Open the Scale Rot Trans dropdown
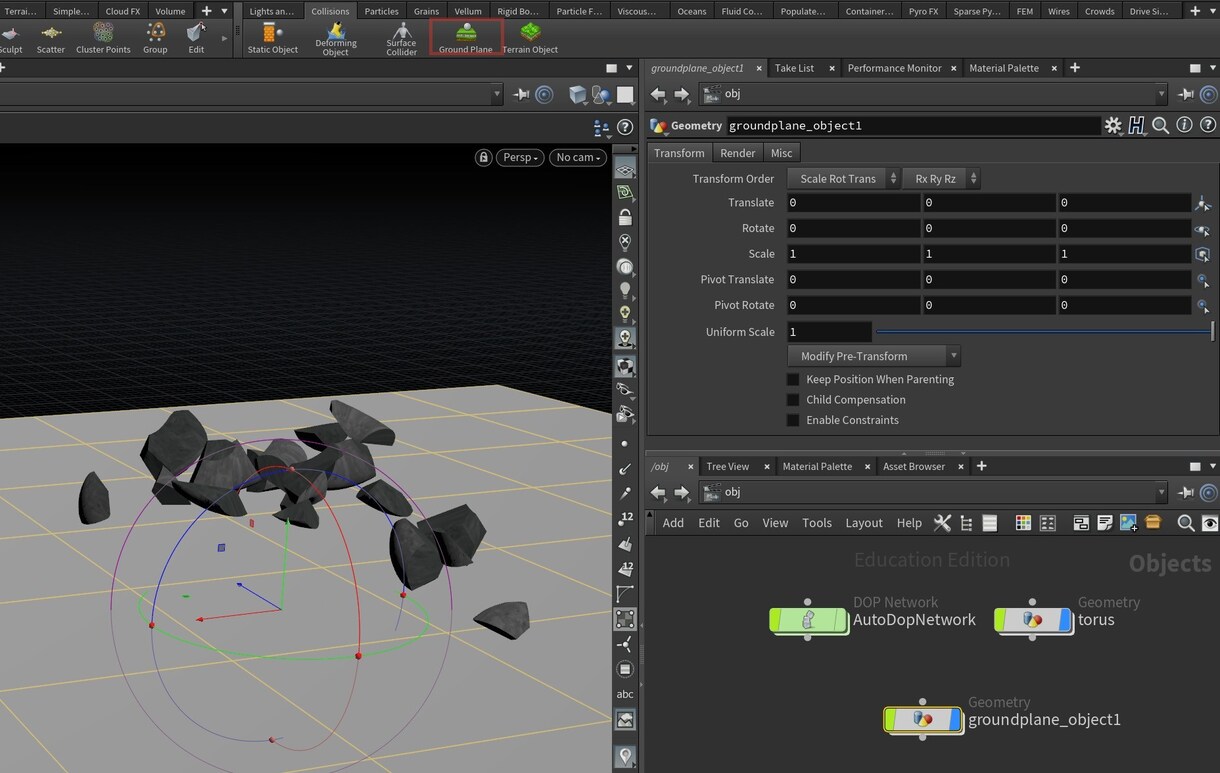The height and width of the screenshot is (773, 1220). pos(844,179)
